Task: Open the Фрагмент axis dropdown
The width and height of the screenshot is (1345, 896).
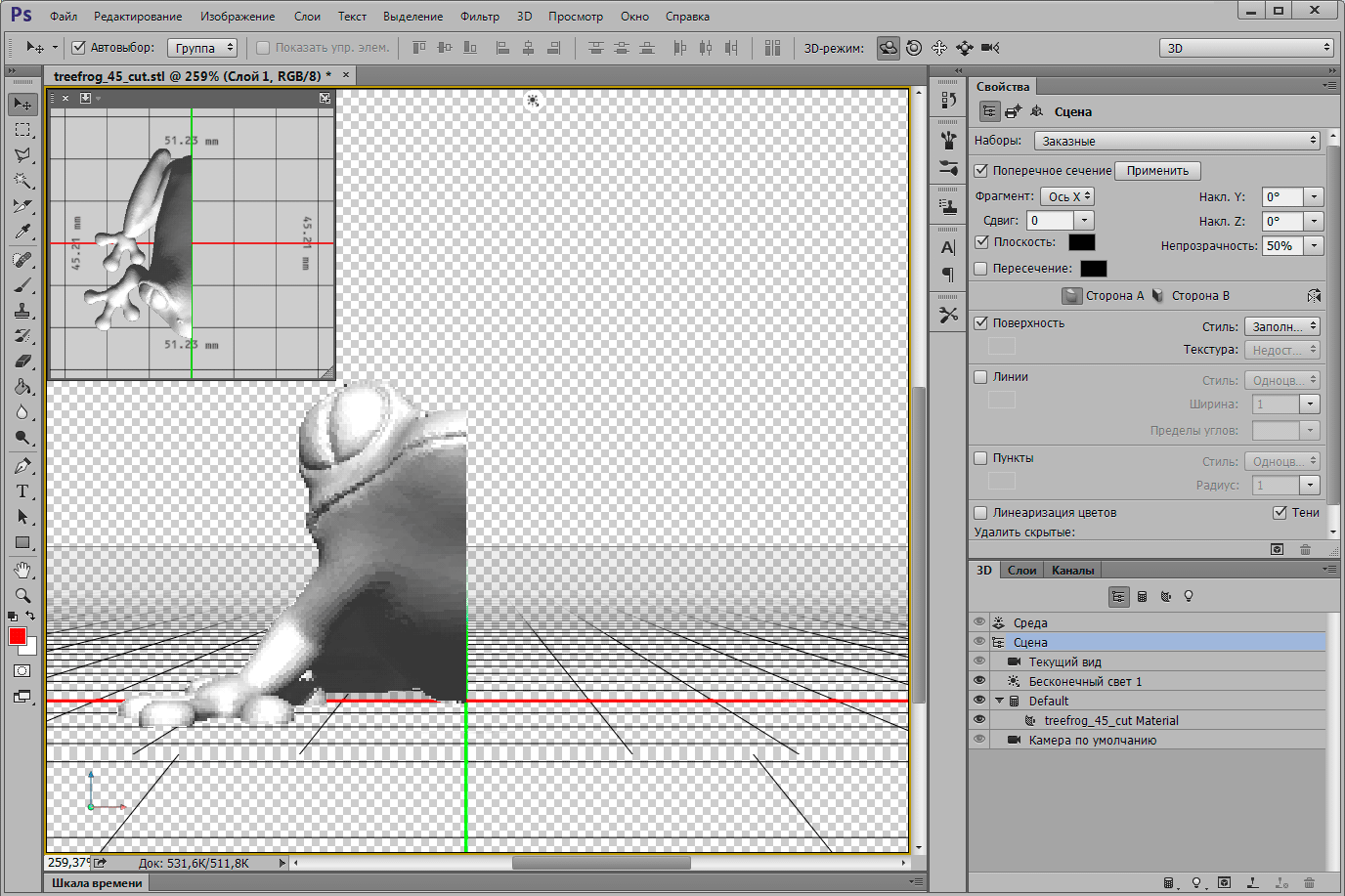Action: click(1066, 196)
